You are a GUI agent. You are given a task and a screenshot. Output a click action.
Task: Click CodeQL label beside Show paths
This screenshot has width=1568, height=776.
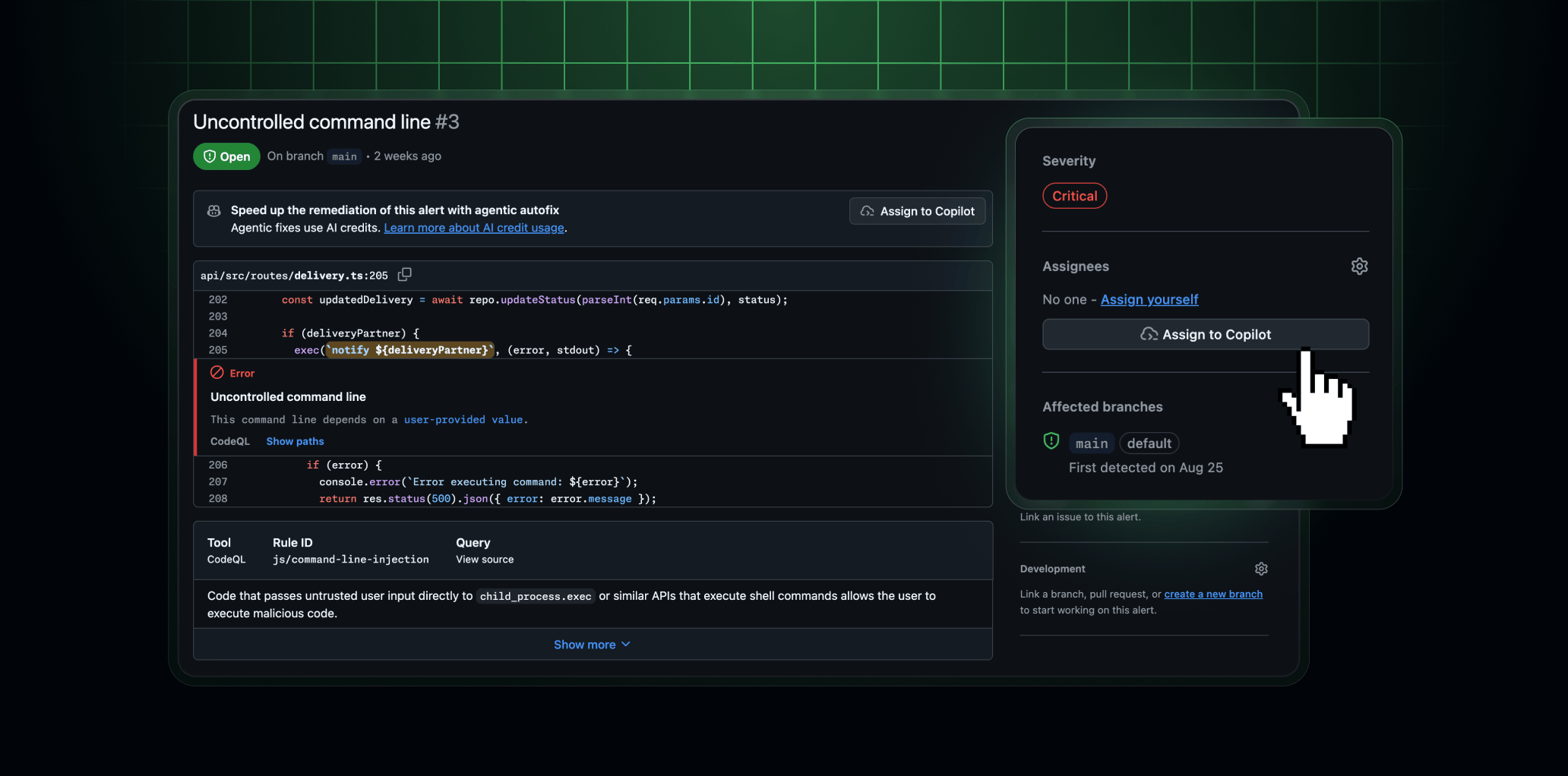coord(230,441)
